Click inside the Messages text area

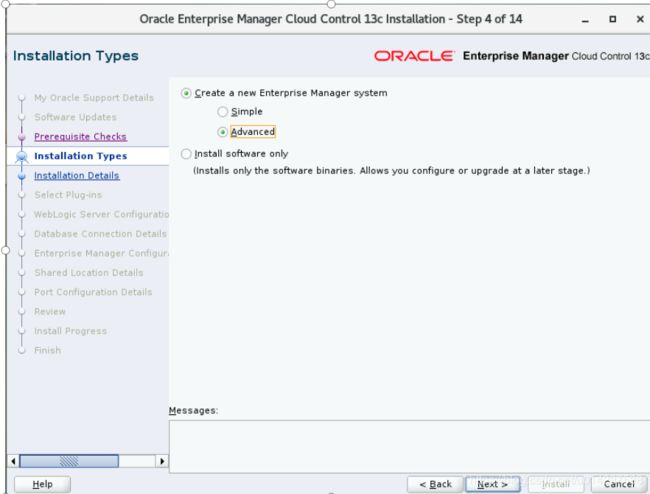point(409,446)
